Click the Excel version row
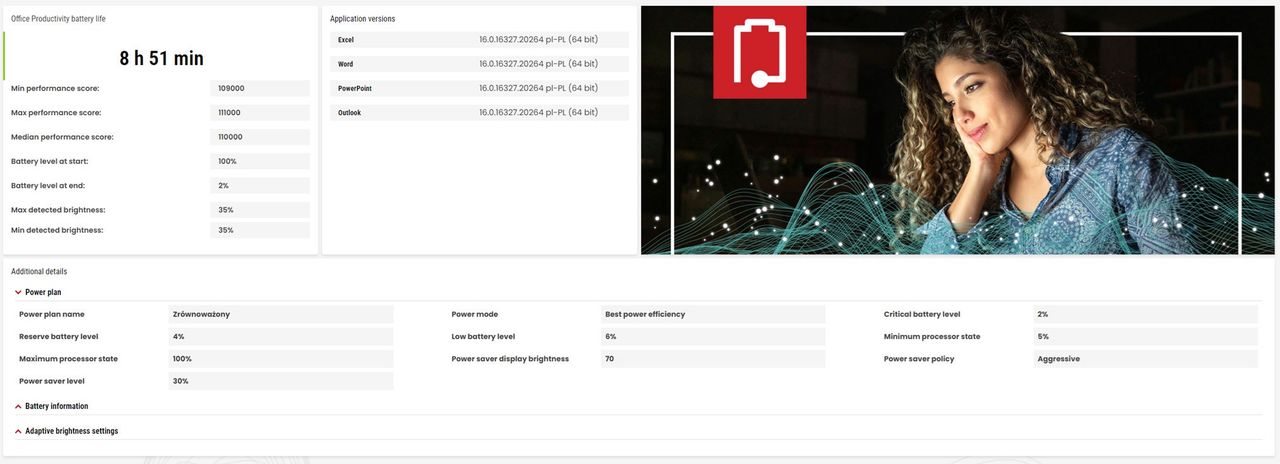Screen dimensions: 1280x464 tap(480, 40)
